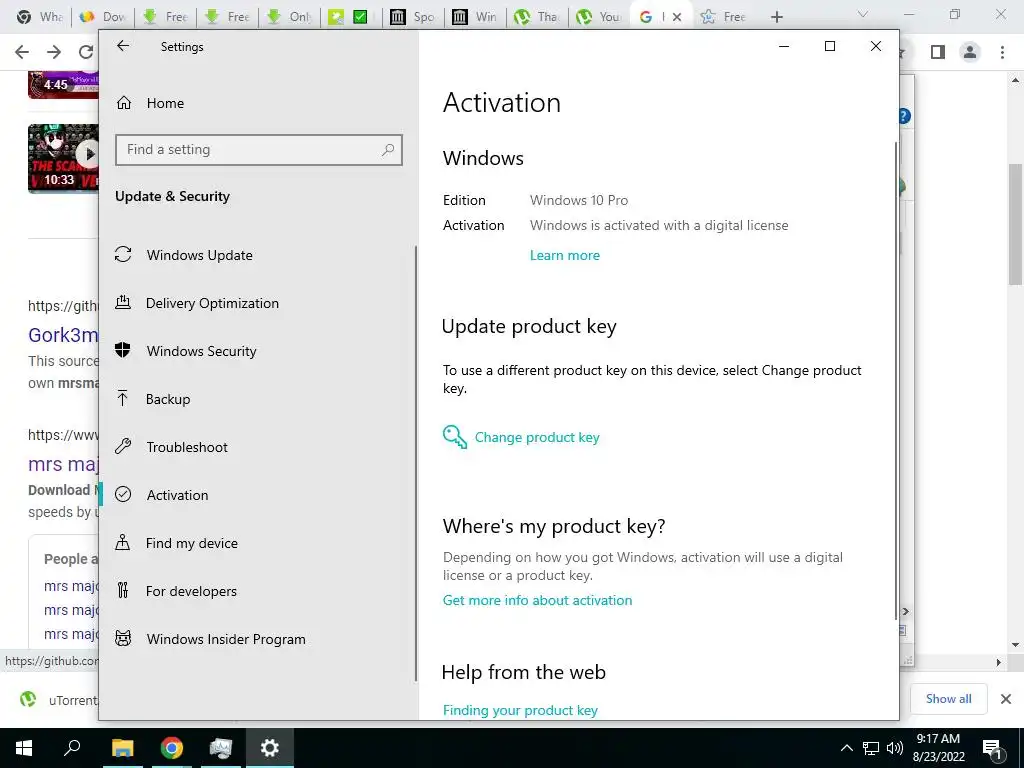
Task: Click the Settings content vertical scrollbar
Action: point(896,381)
